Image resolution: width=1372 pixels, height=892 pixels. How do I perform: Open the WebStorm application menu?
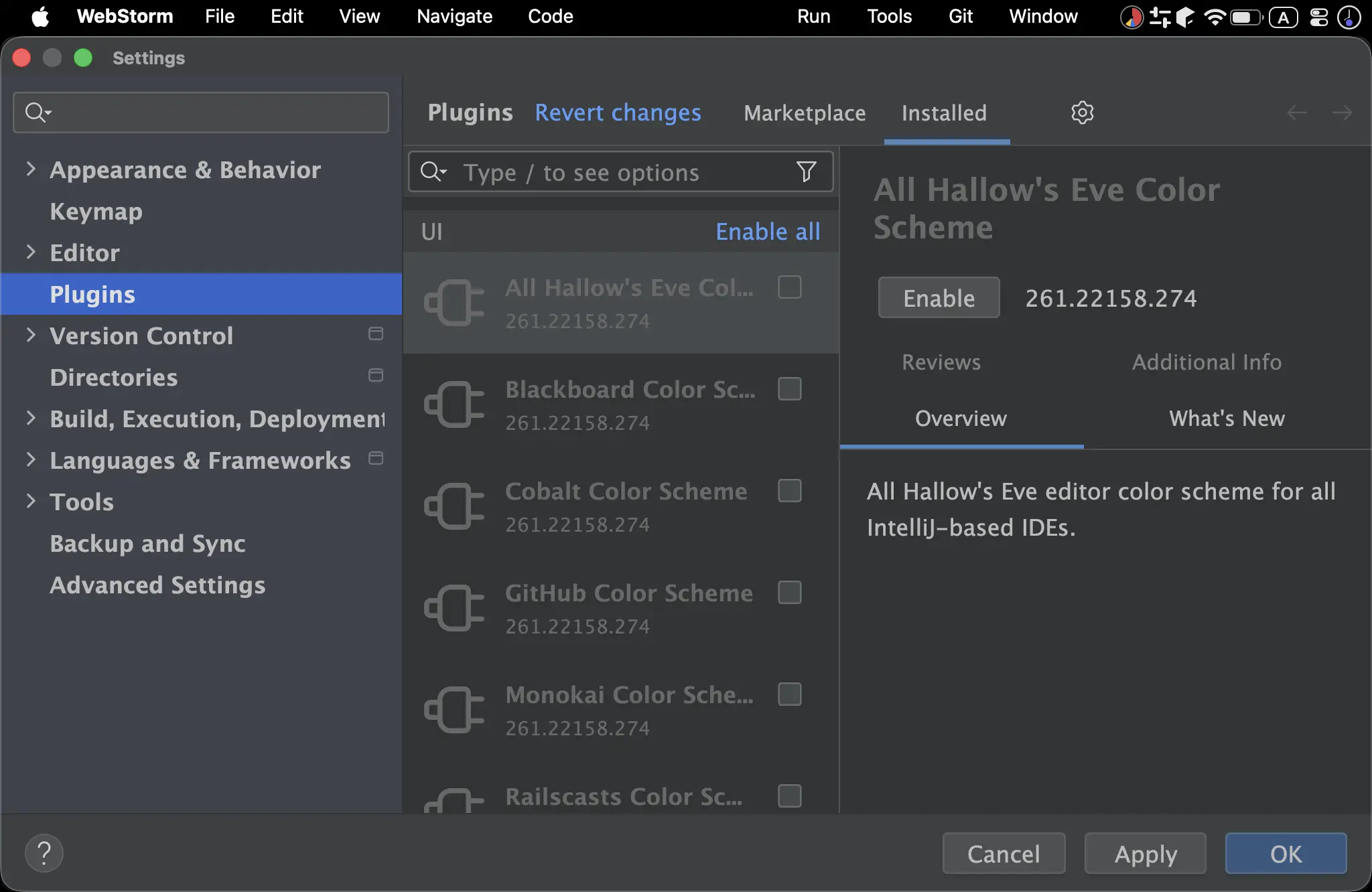click(x=125, y=17)
